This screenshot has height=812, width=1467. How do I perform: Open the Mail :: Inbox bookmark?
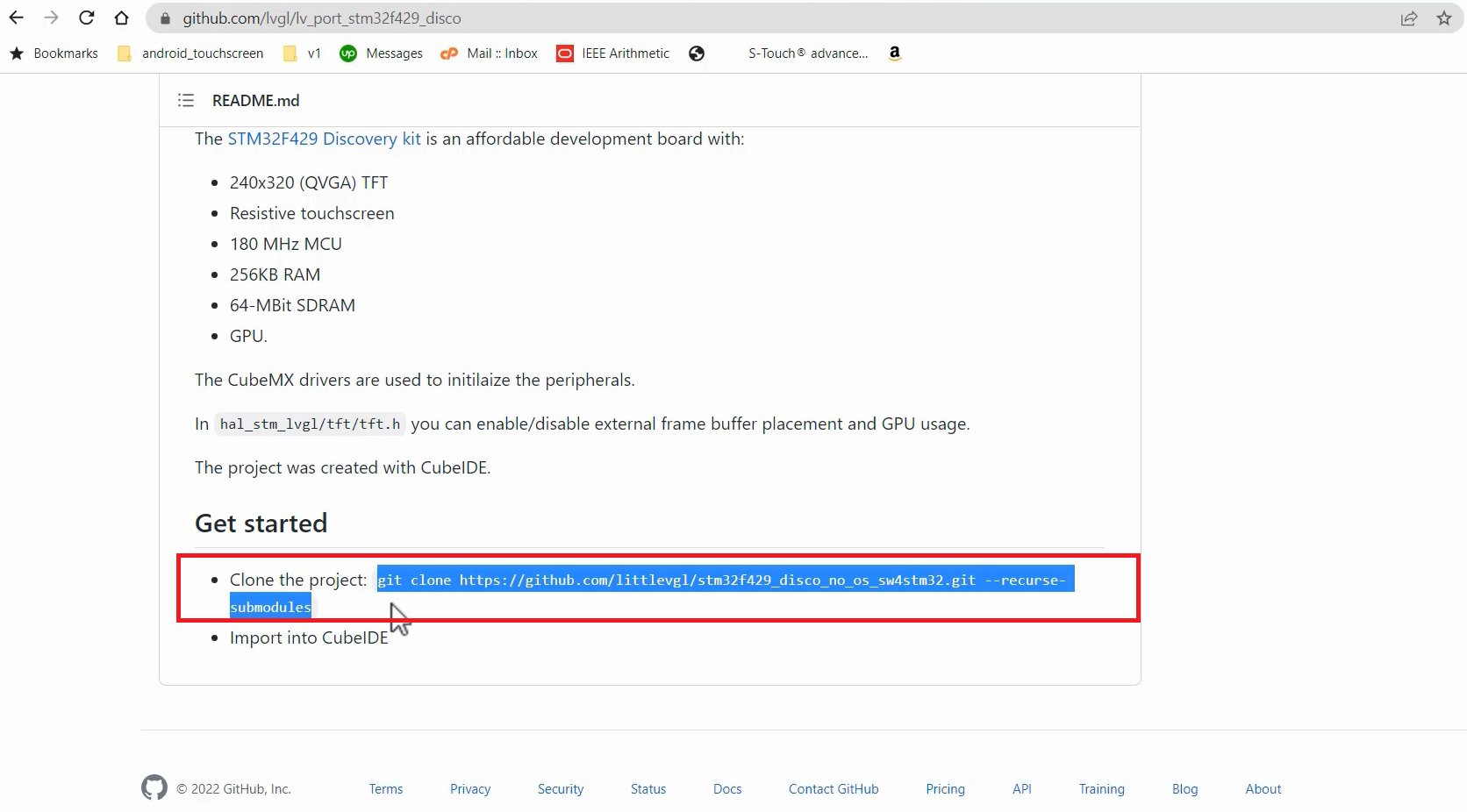tap(489, 53)
